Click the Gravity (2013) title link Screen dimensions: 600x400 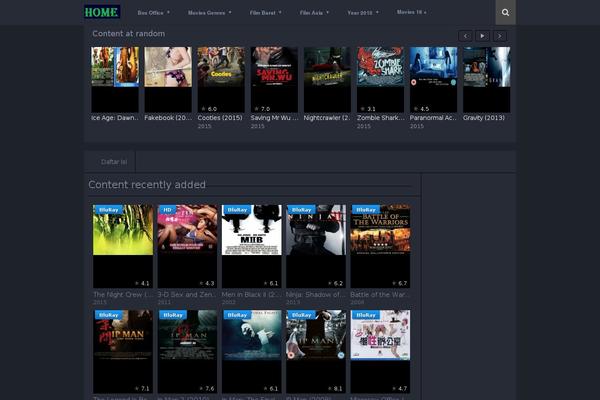(484, 118)
